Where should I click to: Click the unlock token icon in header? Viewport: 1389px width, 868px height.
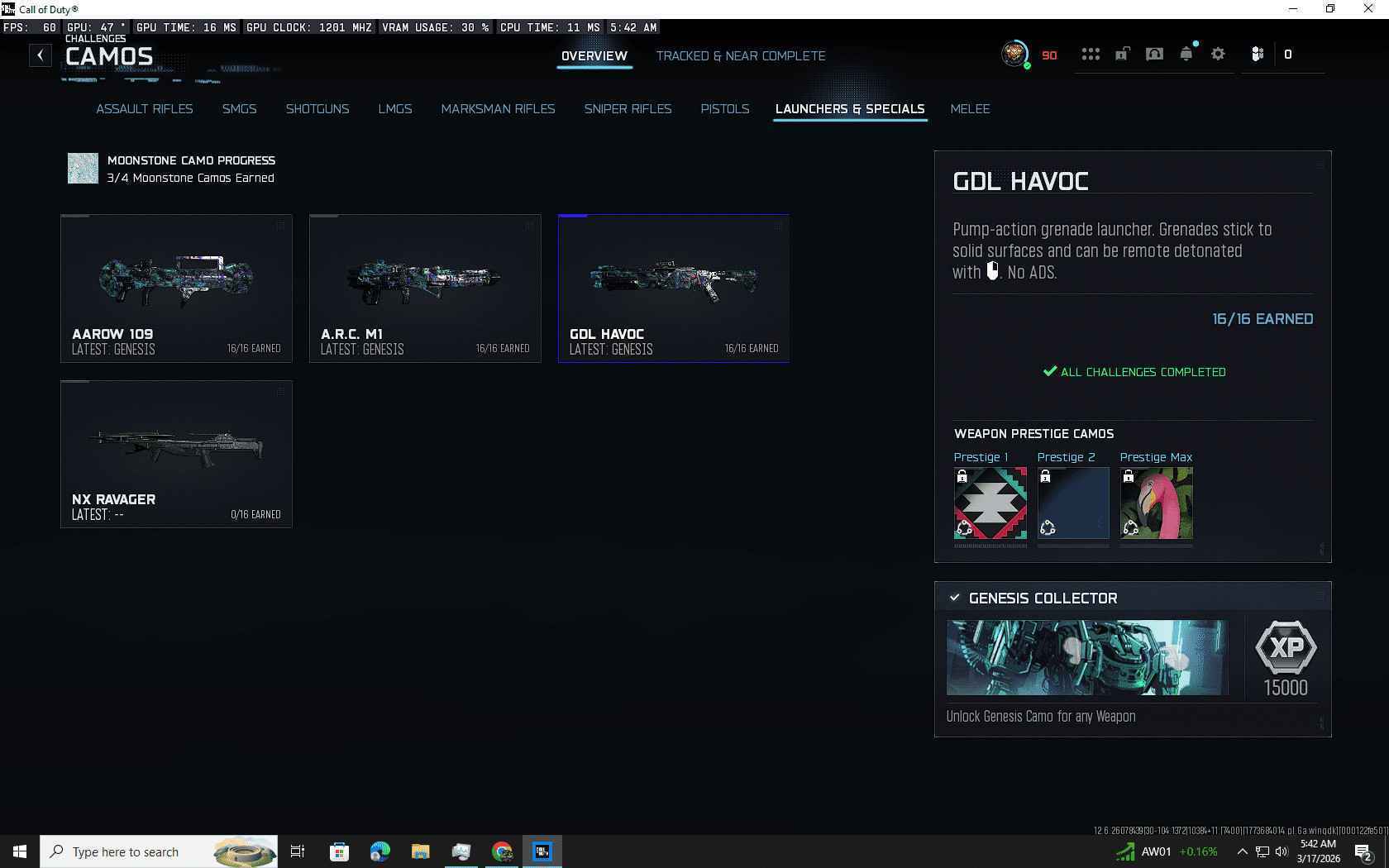click(1123, 55)
